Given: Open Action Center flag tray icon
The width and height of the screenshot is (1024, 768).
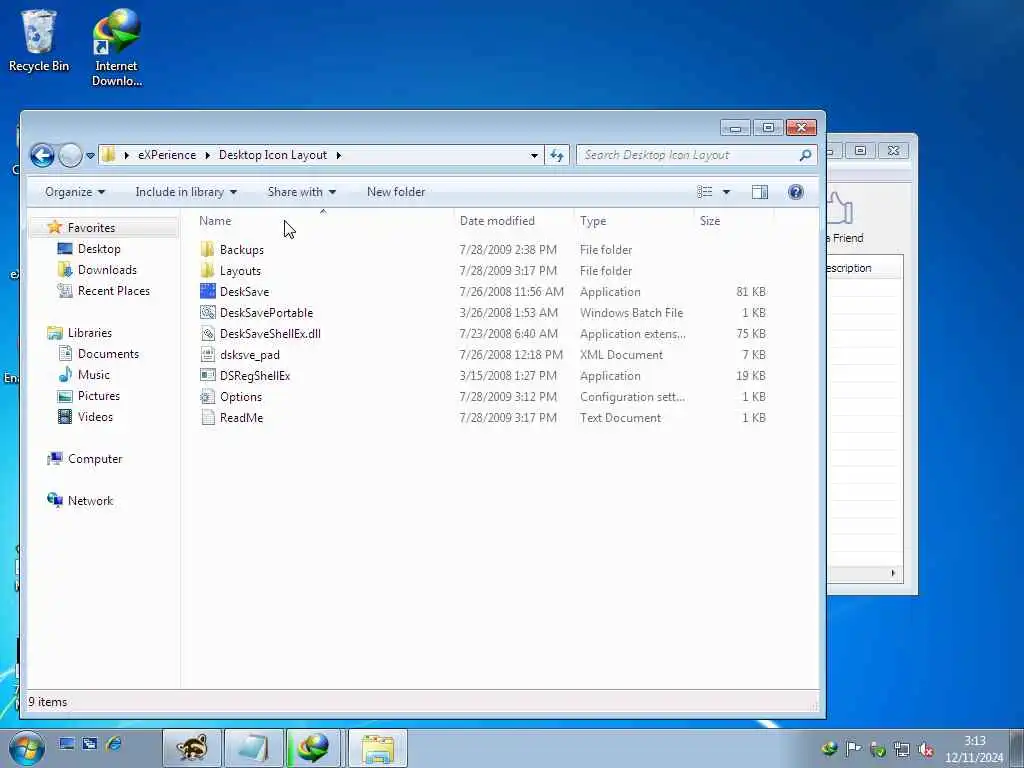Looking at the screenshot, I should coord(853,749).
